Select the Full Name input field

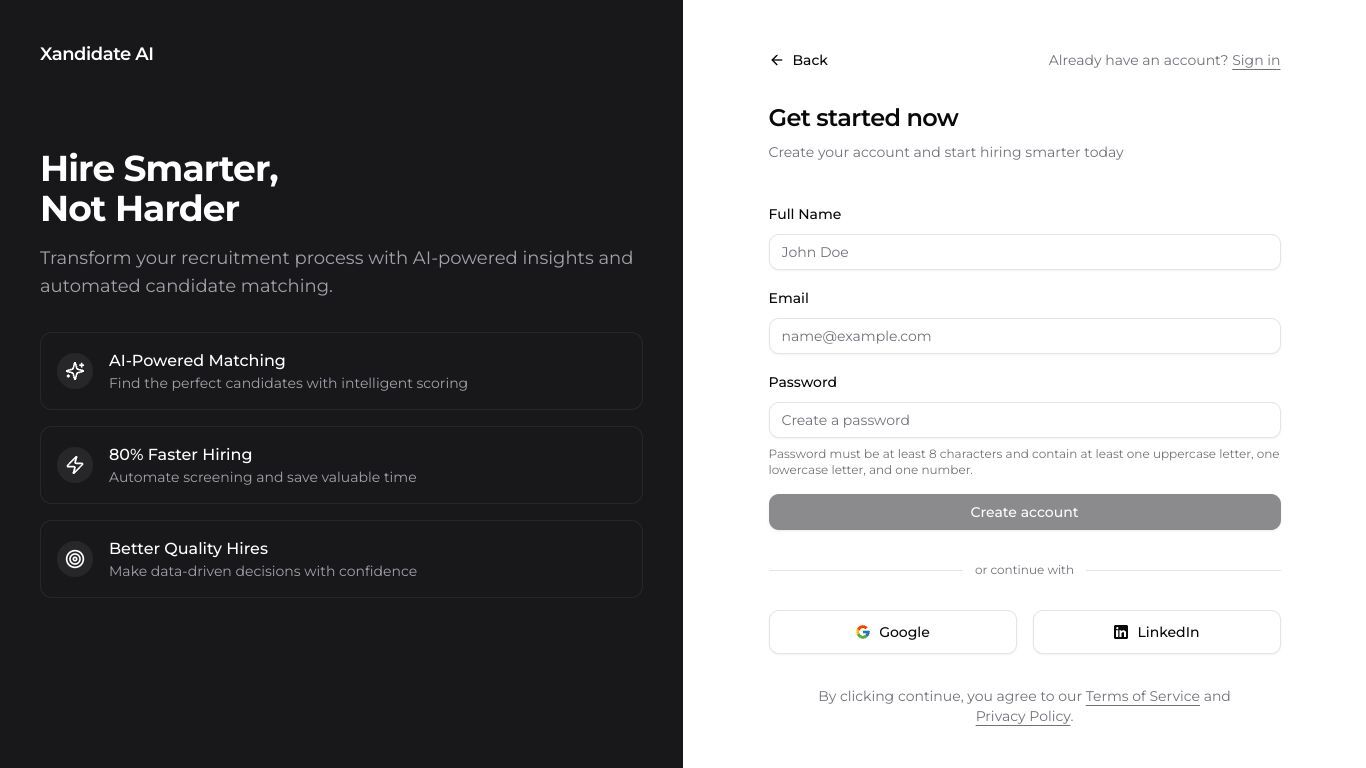coord(1024,252)
